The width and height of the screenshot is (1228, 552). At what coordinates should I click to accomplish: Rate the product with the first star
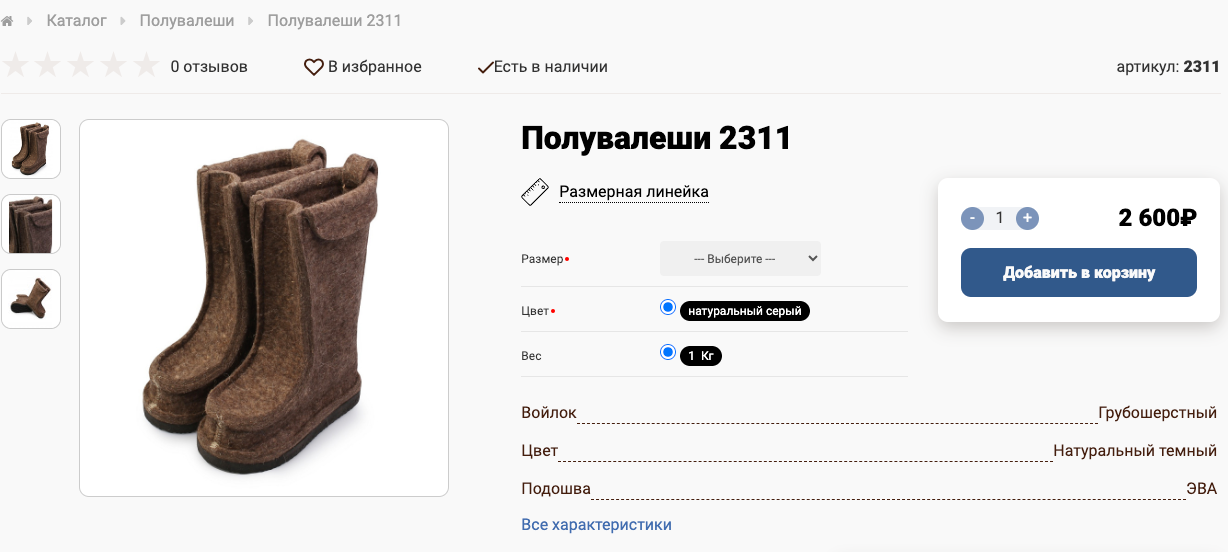click(x=16, y=66)
